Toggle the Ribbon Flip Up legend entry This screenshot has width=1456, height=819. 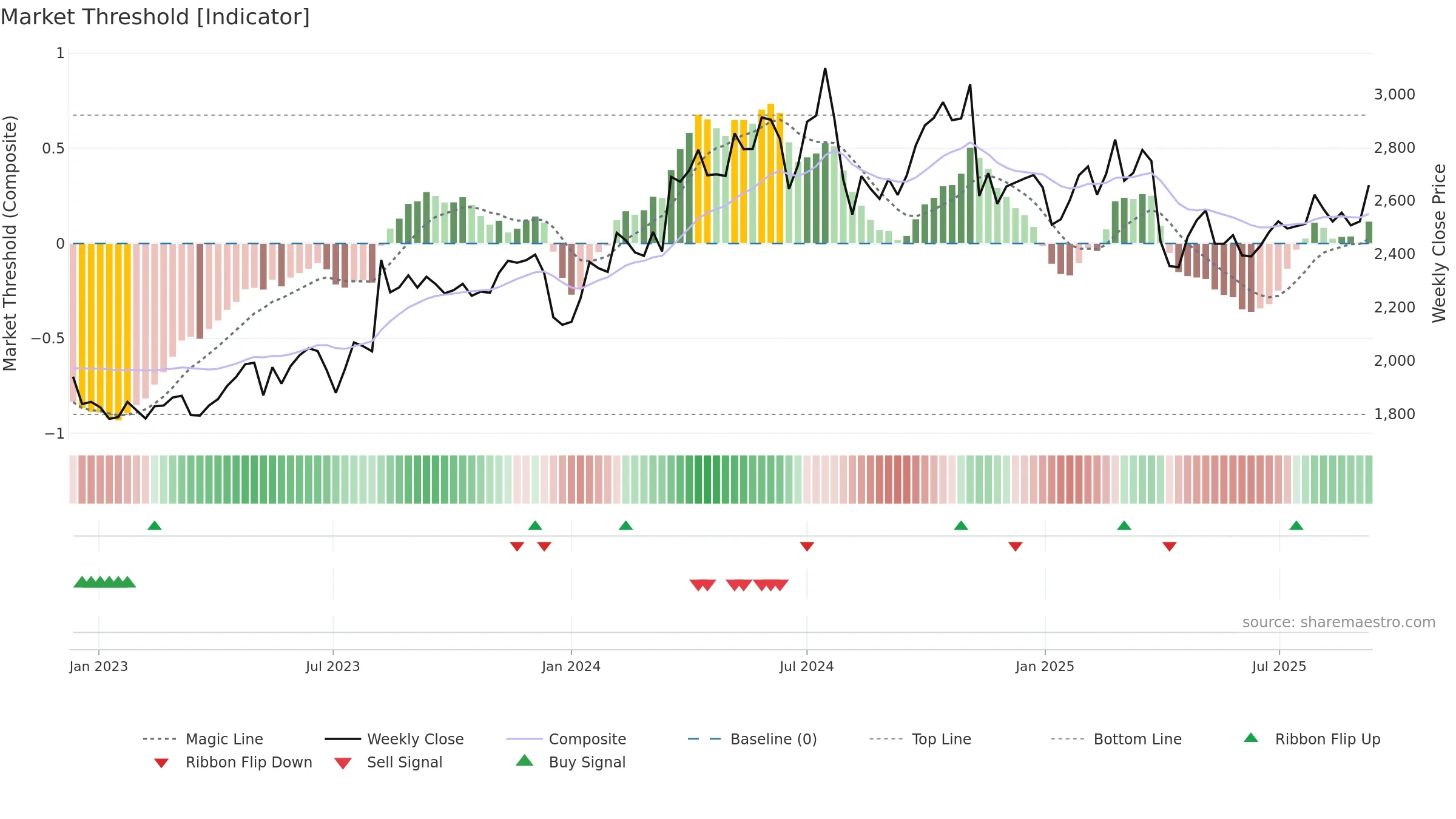[x=1312, y=739]
